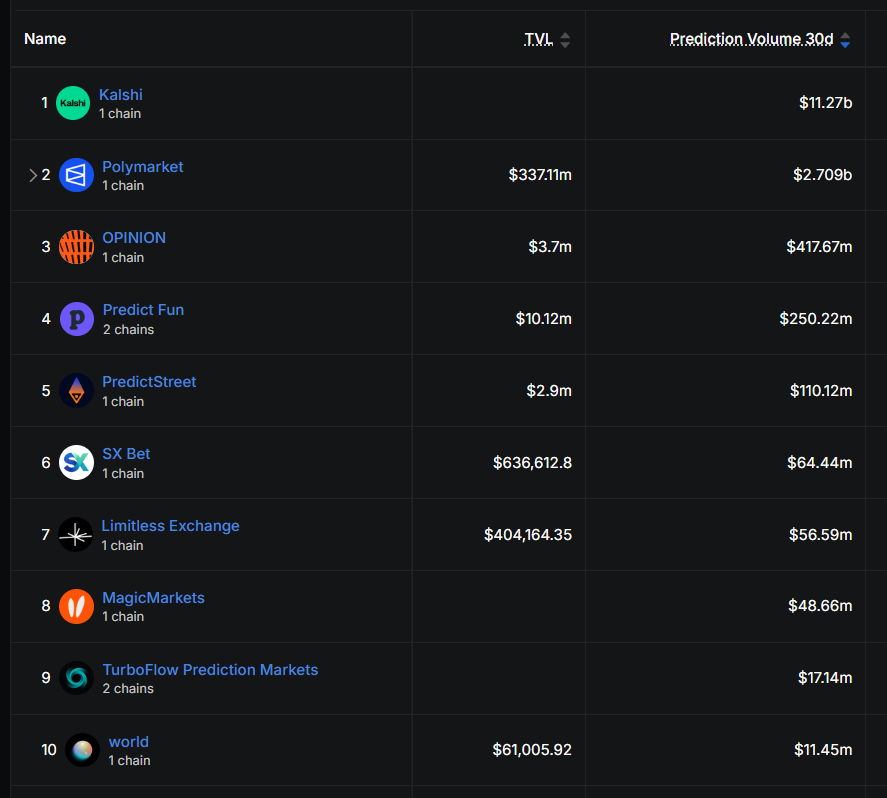Click Prediction Volume 30d column header
Viewport: 887px width, 798px height.
click(751, 39)
